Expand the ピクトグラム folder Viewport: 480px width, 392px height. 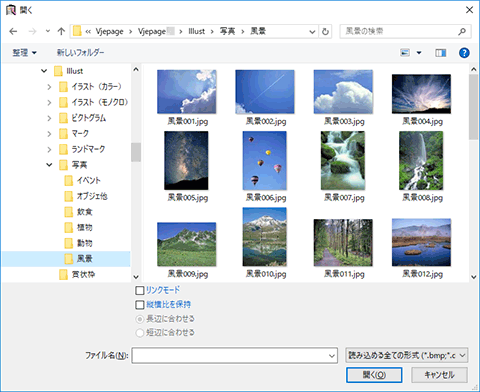click(49, 118)
